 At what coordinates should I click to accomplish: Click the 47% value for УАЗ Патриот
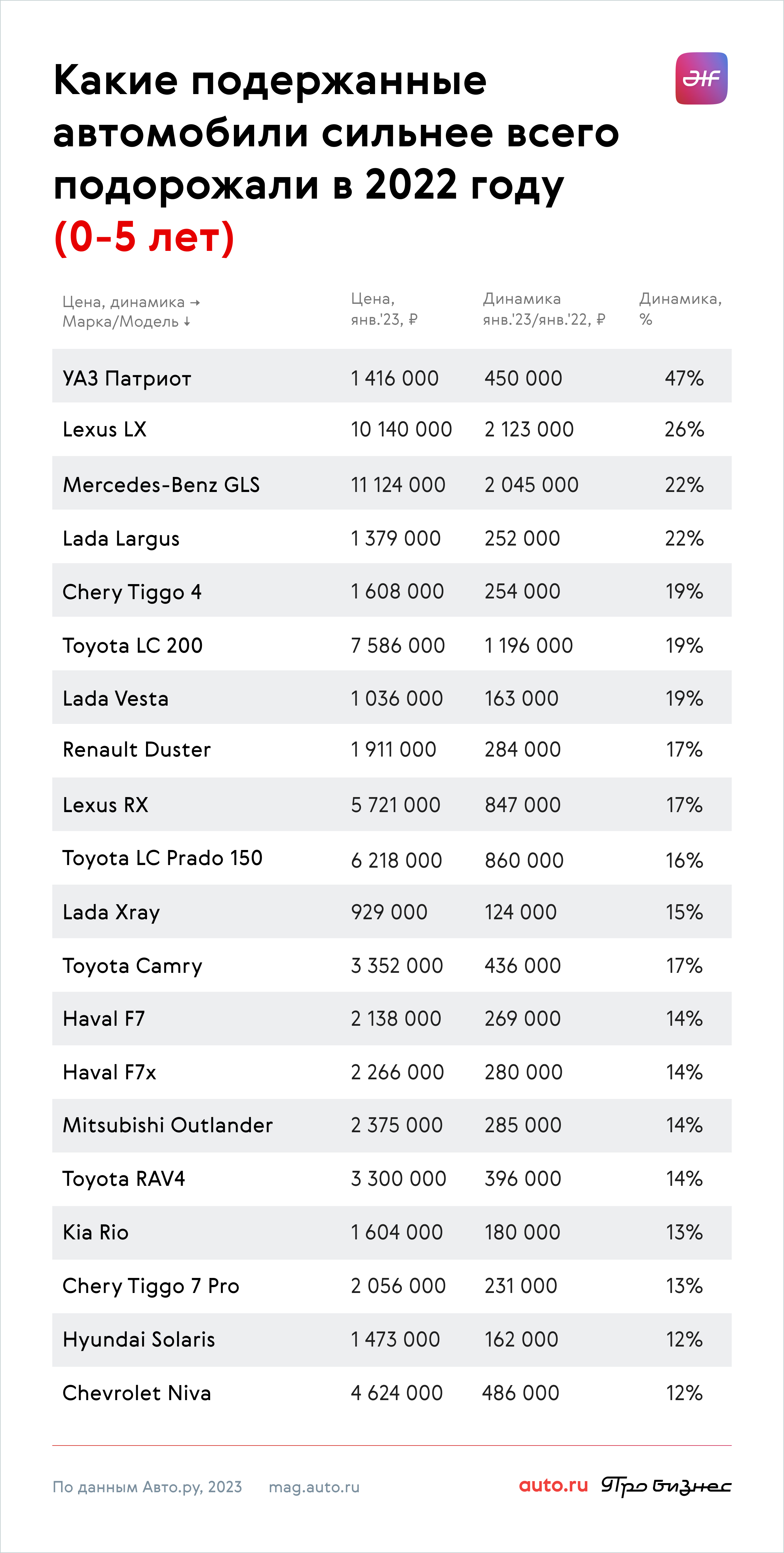684,379
